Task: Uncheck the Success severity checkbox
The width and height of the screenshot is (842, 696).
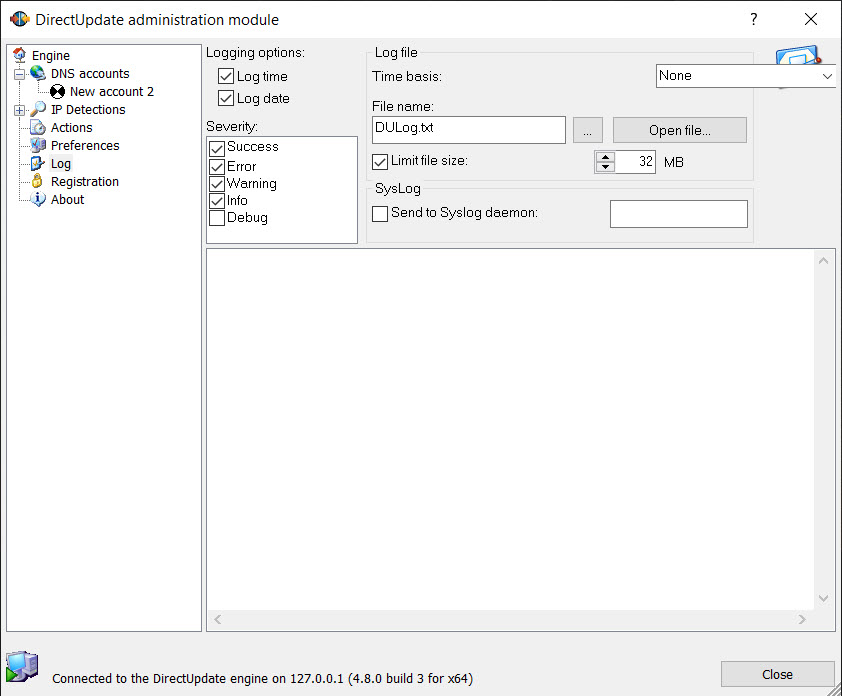Action: [x=217, y=148]
